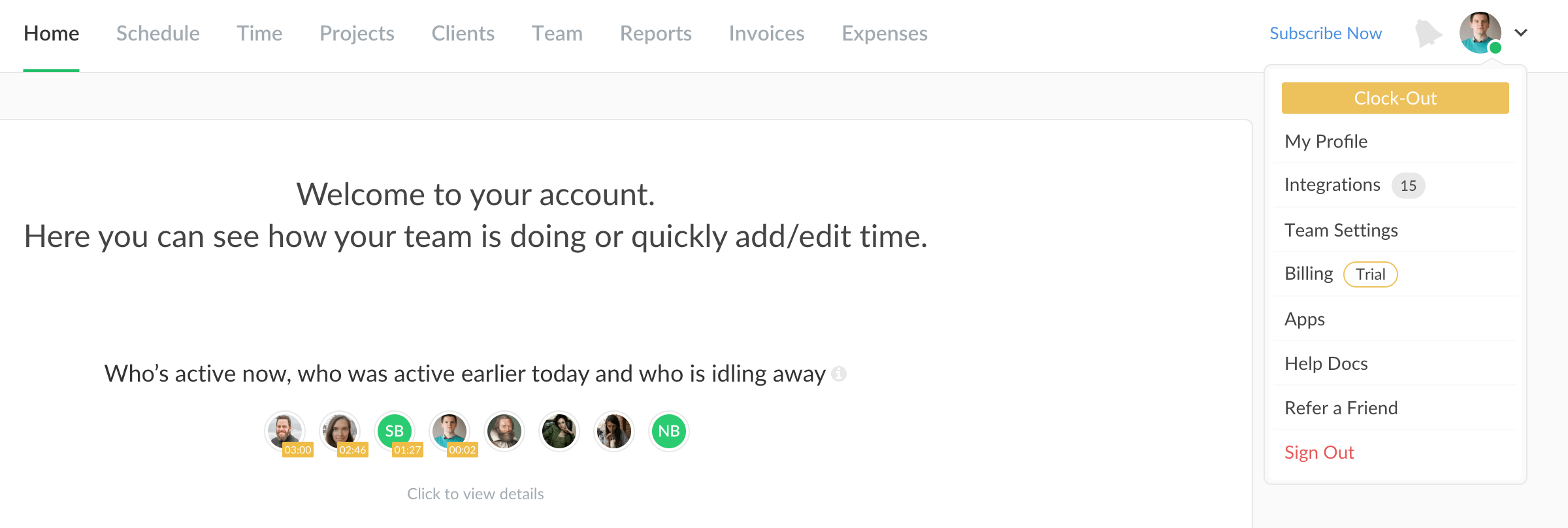1568x528 pixels.
Task: Open the Expenses tab
Action: pos(884,33)
